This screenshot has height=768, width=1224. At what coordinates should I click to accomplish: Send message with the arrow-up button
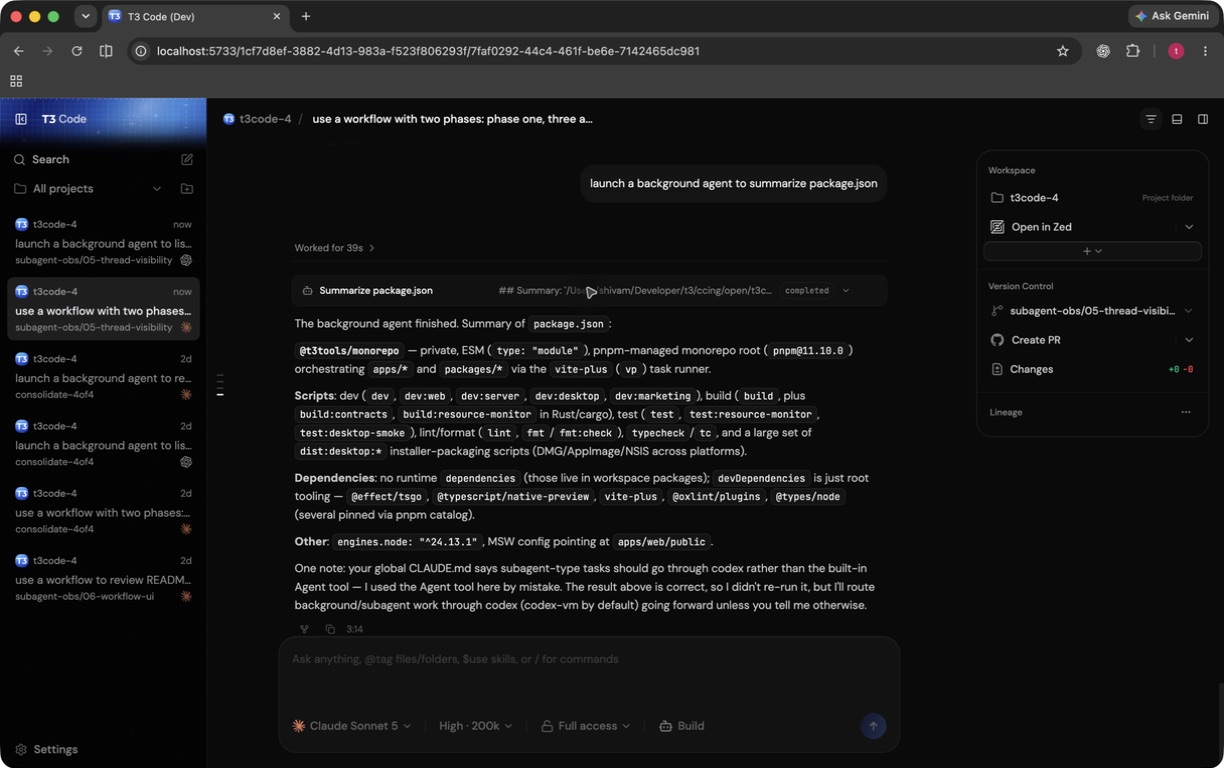tap(873, 726)
